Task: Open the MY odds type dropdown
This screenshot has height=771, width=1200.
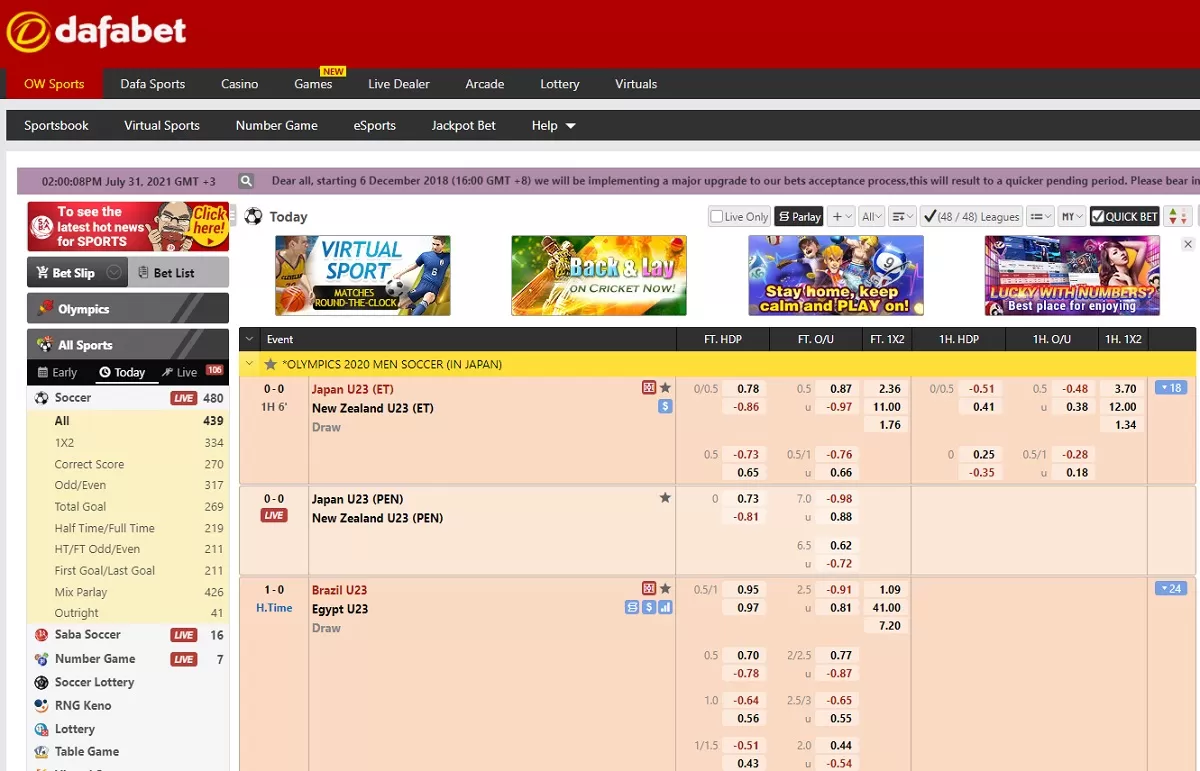Action: point(1072,216)
